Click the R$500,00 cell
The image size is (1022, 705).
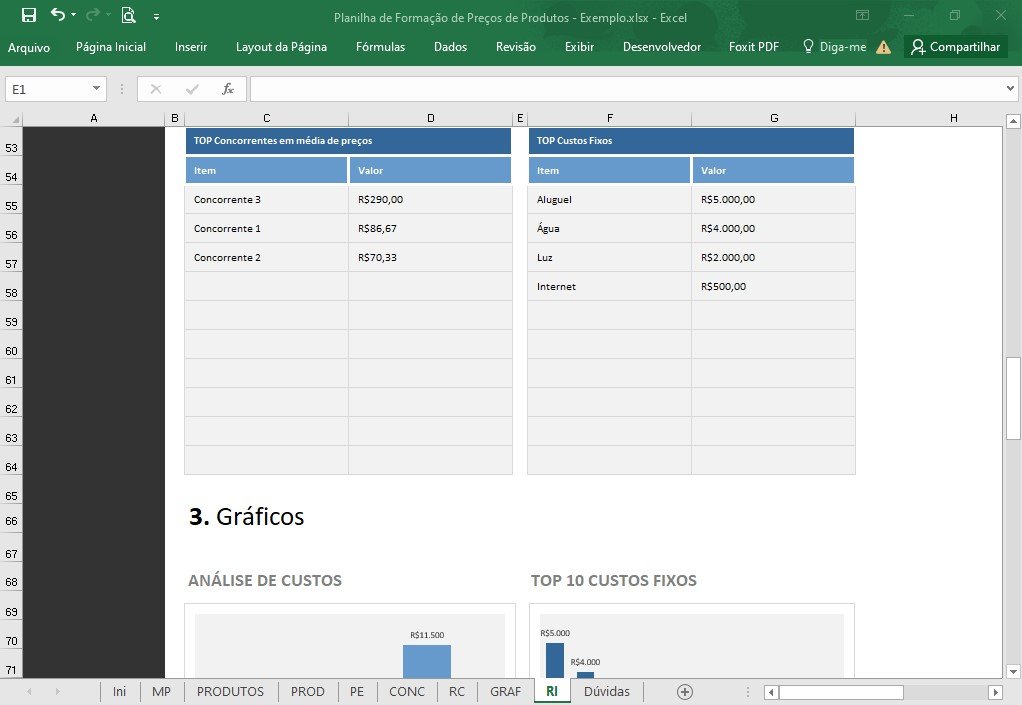tap(774, 287)
